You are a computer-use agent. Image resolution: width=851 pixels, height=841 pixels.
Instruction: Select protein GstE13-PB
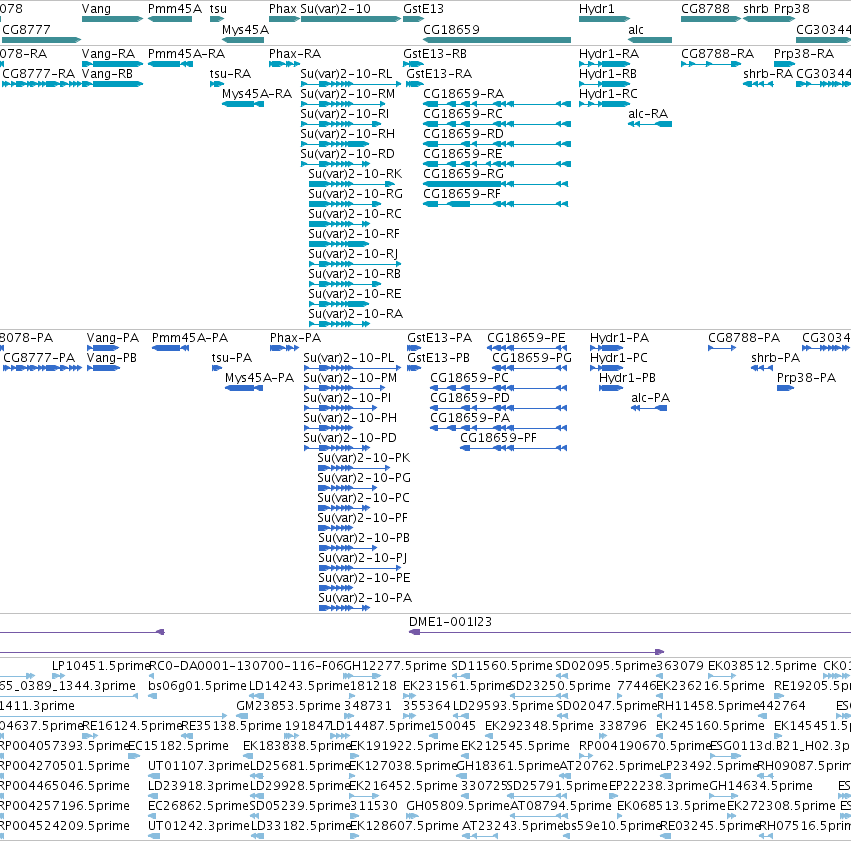(414, 368)
